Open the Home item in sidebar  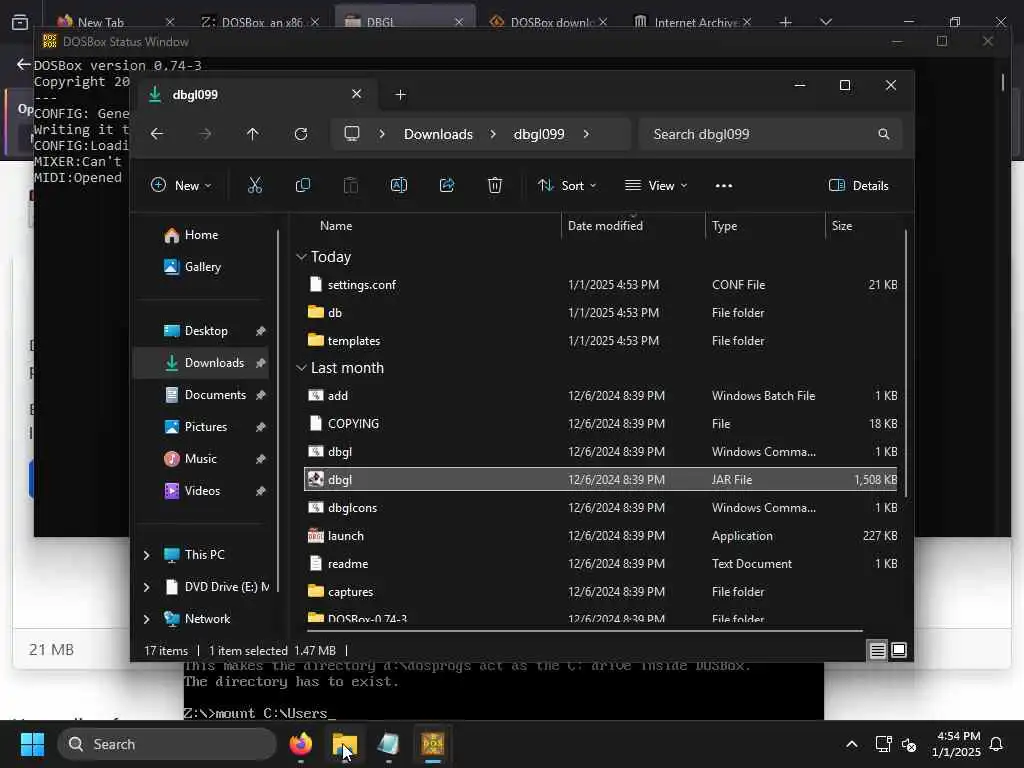[x=200, y=234]
